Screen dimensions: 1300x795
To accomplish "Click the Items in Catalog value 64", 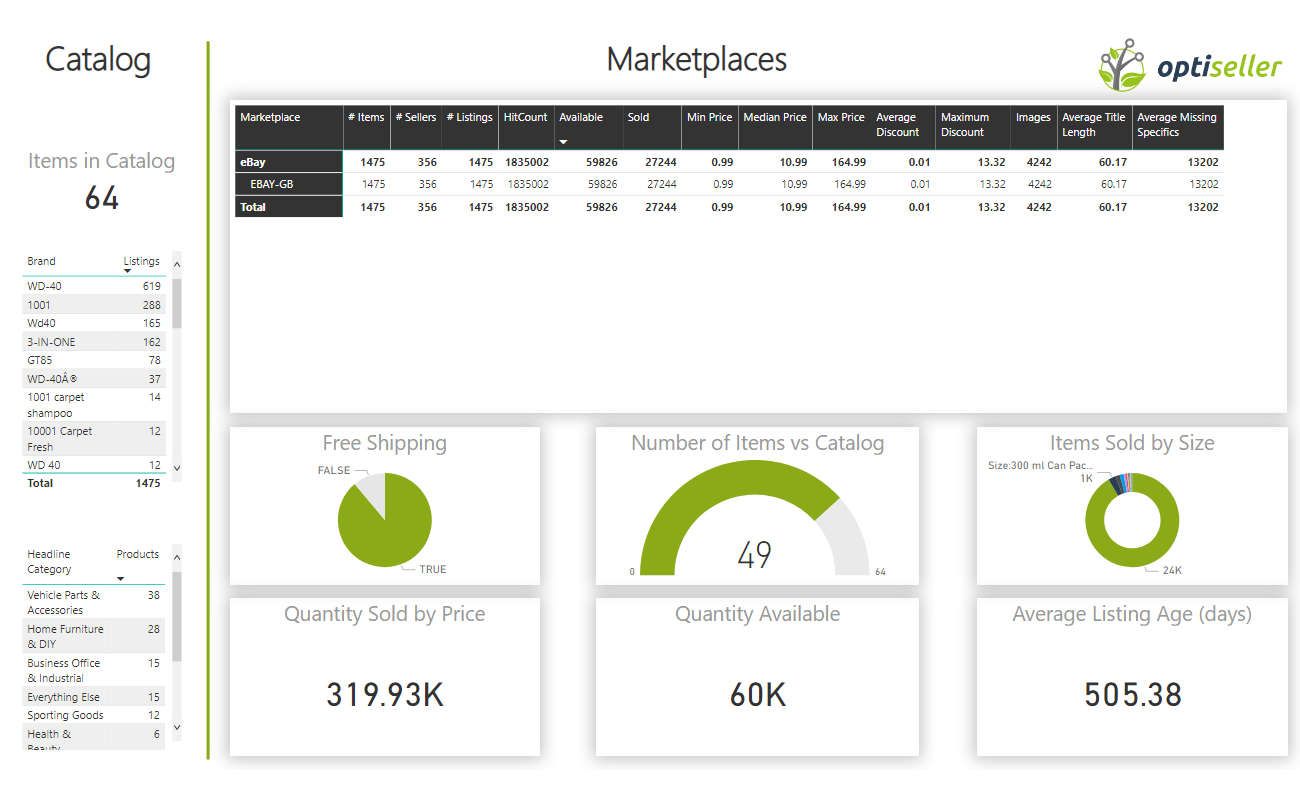I will 102,198.
